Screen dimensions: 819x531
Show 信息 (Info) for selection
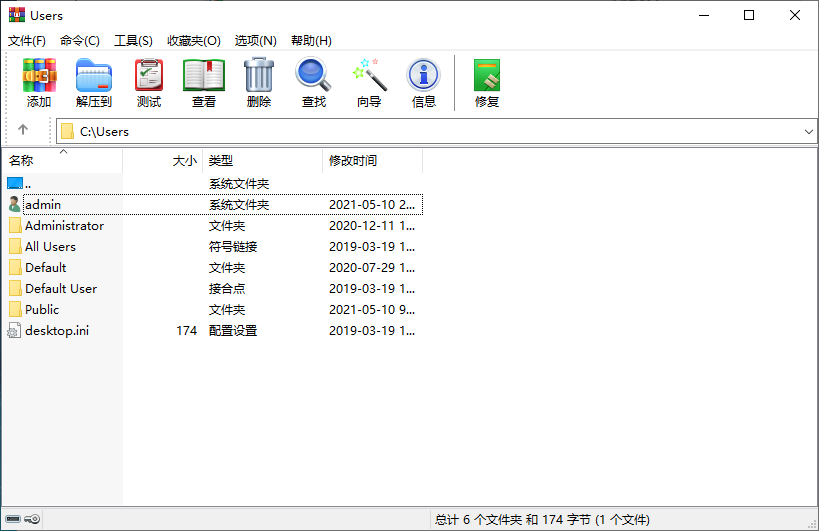424,82
